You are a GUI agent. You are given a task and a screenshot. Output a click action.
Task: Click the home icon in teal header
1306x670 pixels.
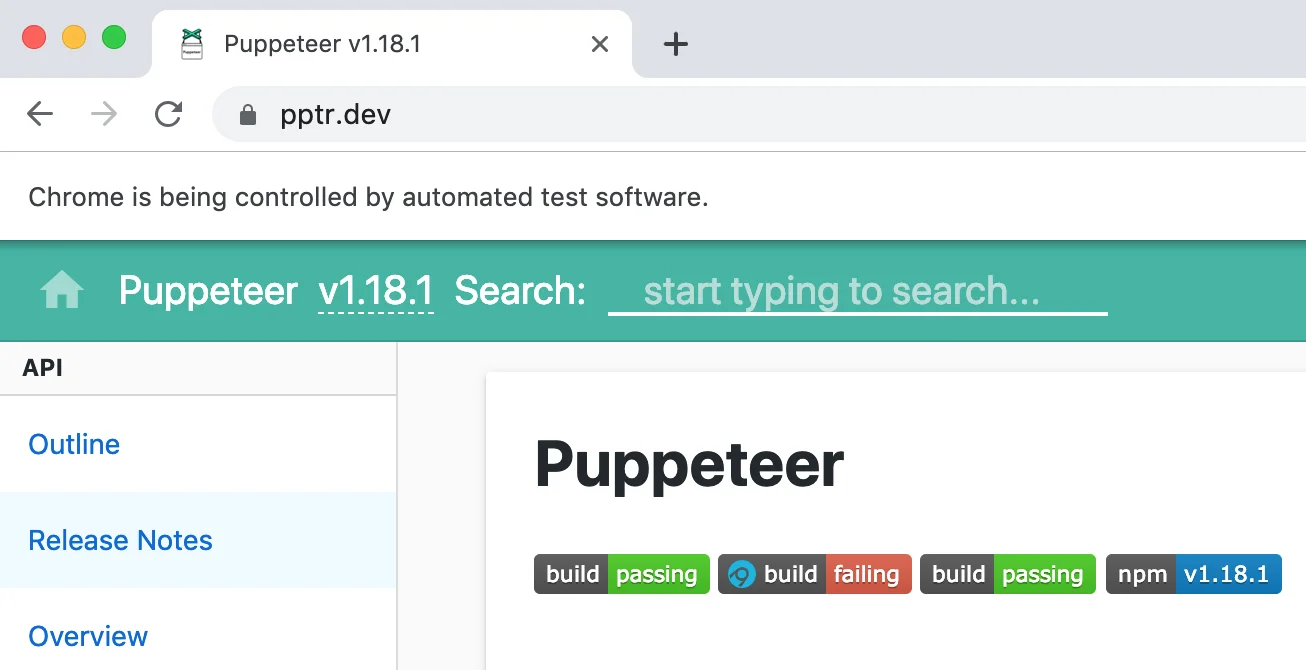tap(62, 291)
